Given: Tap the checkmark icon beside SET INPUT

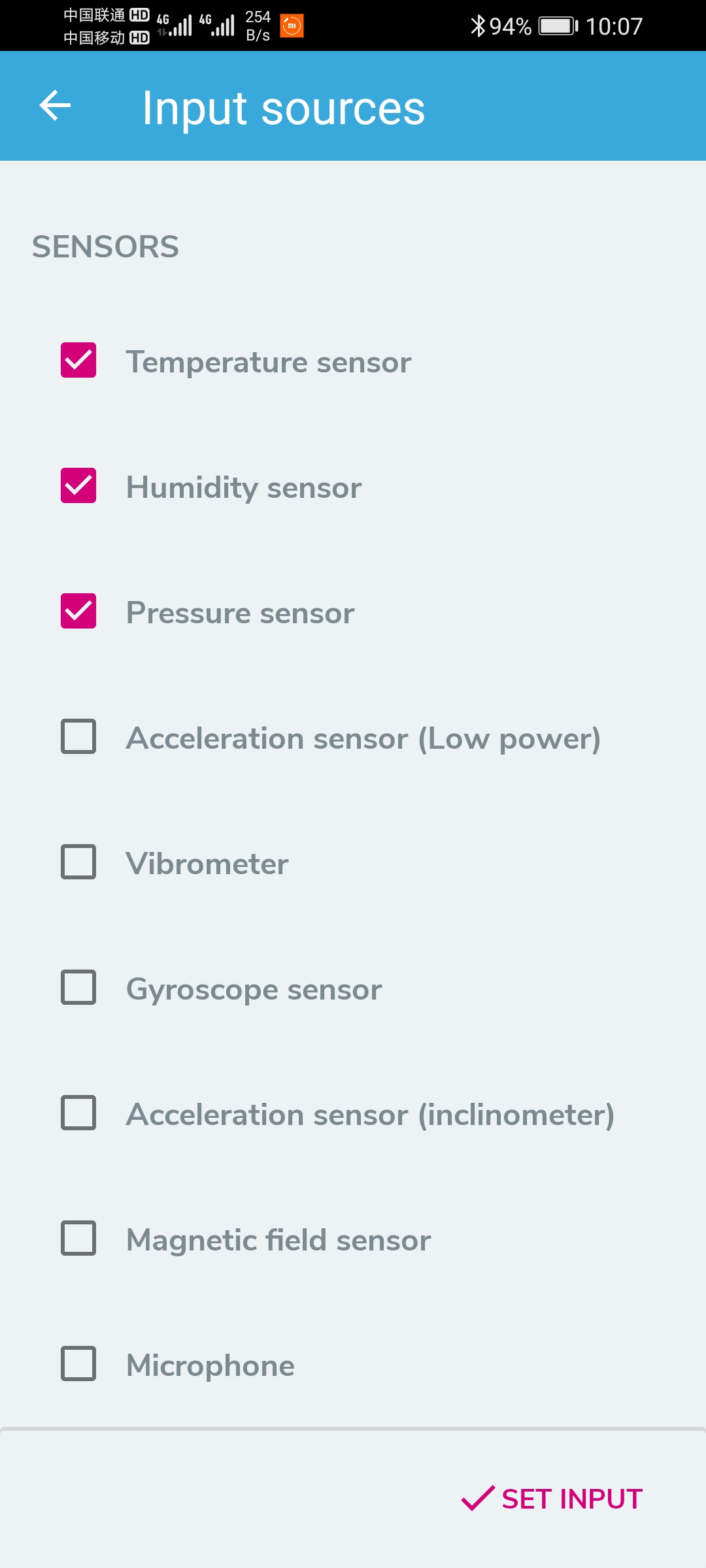Looking at the screenshot, I should [x=478, y=1498].
